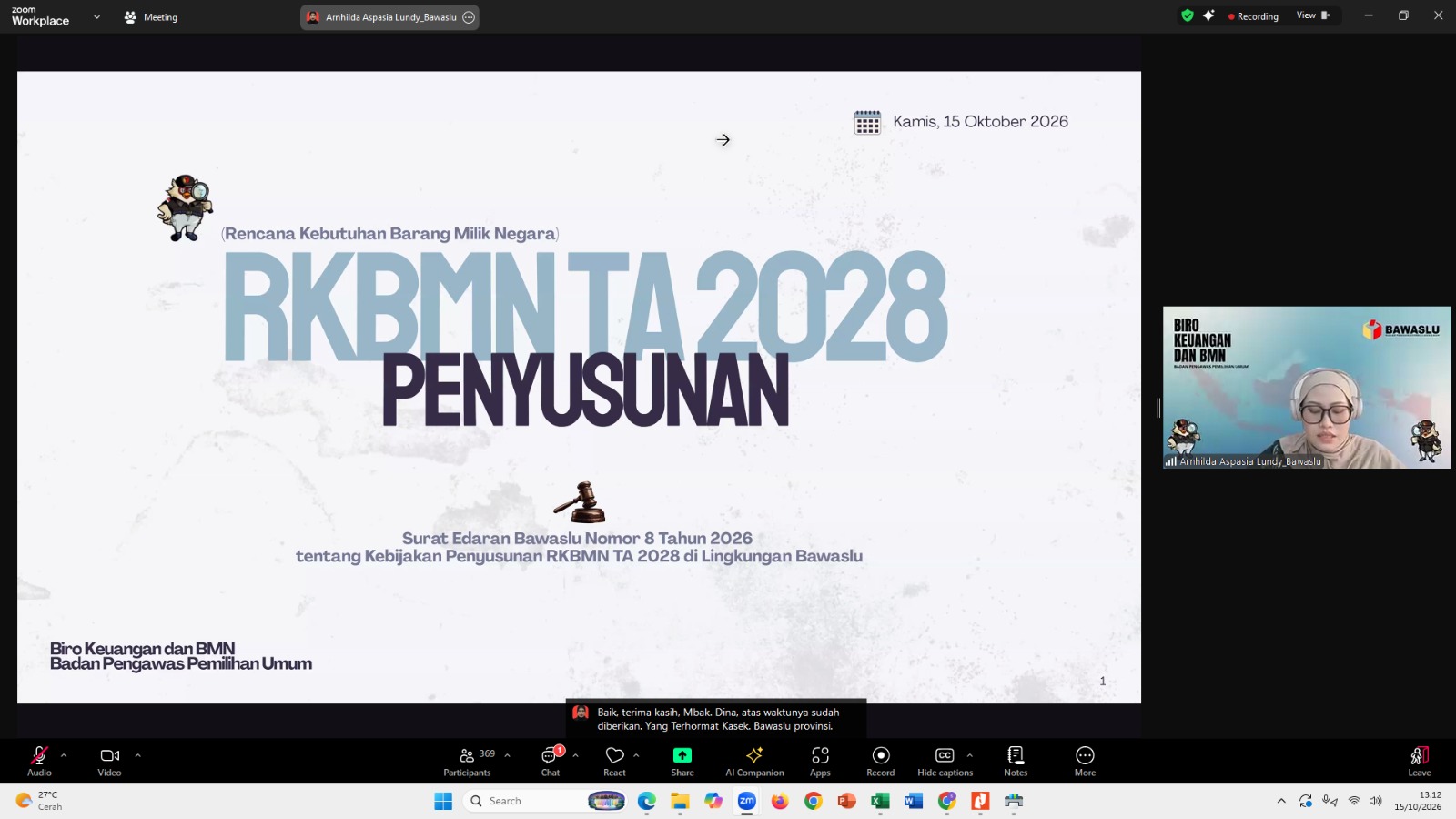Viewport: 1456px width, 819px height.
Task: Open the More options menu
Action: [x=1085, y=761]
